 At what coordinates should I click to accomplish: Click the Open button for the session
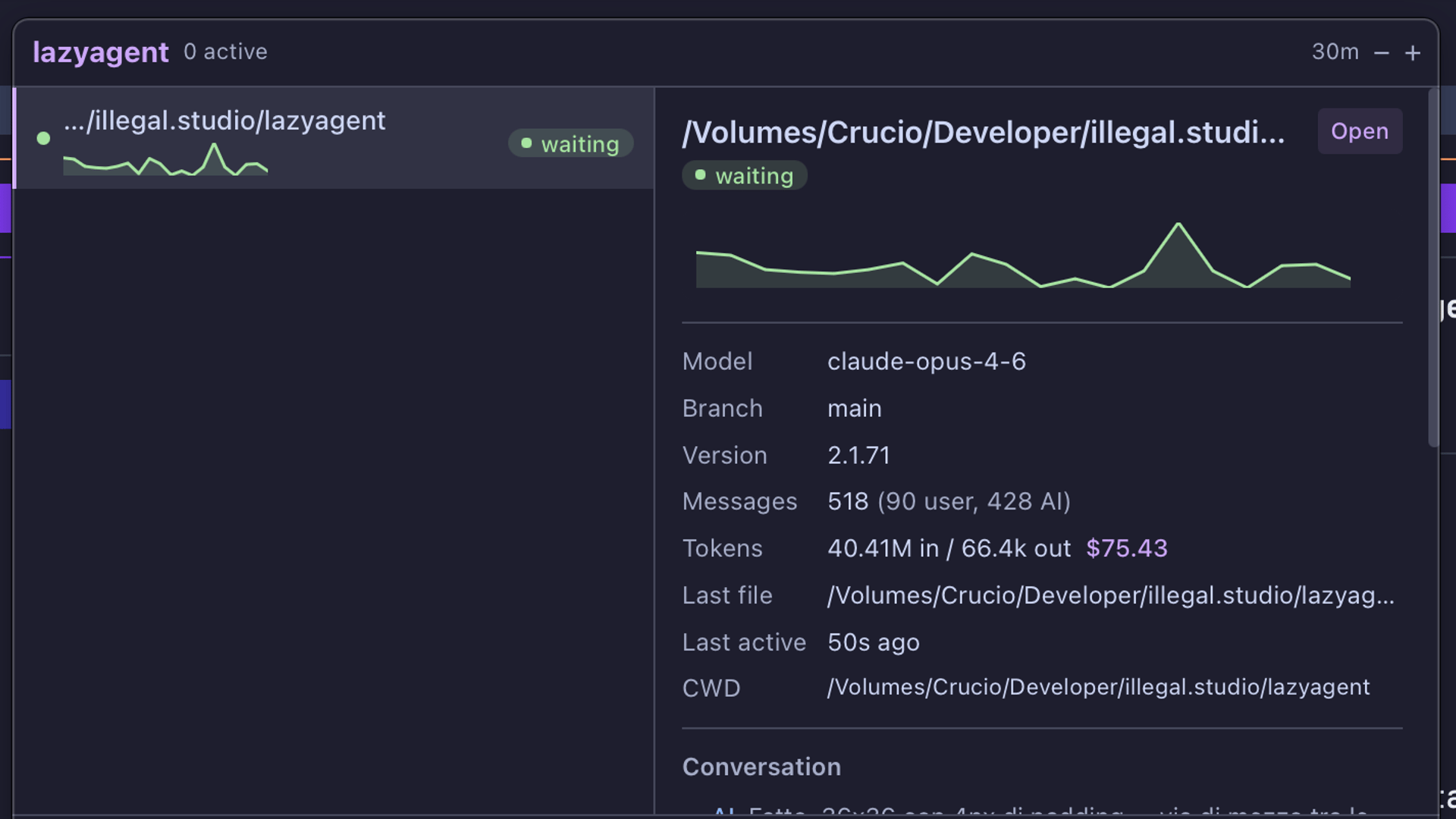[x=1359, y=131]
